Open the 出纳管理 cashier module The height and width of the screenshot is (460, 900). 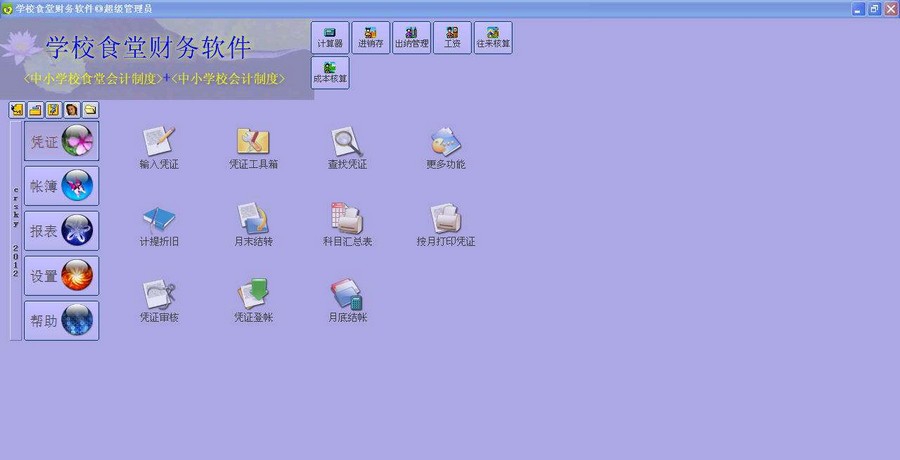(x=412, y=38)
